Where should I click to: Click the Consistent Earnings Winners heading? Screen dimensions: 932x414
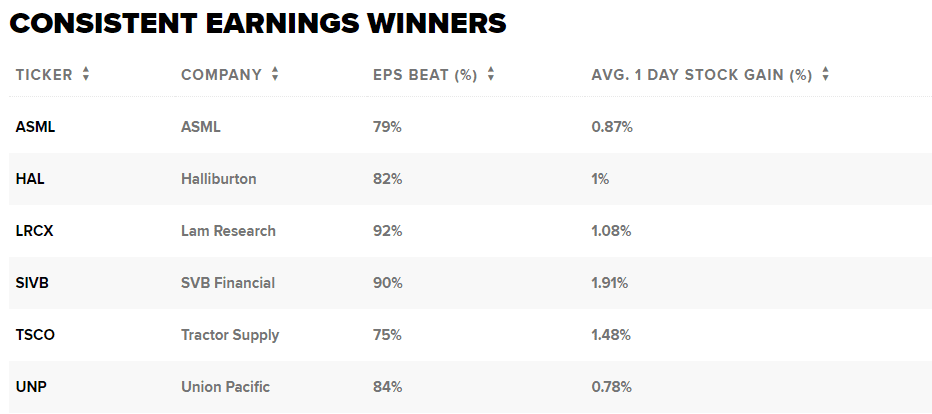pyautogui.click(x=258, y=24)
